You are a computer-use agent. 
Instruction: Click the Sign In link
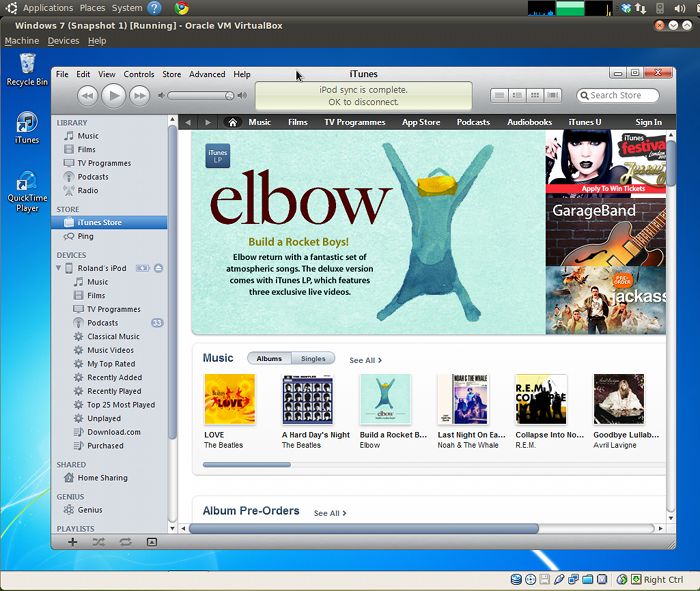[649, 122]
